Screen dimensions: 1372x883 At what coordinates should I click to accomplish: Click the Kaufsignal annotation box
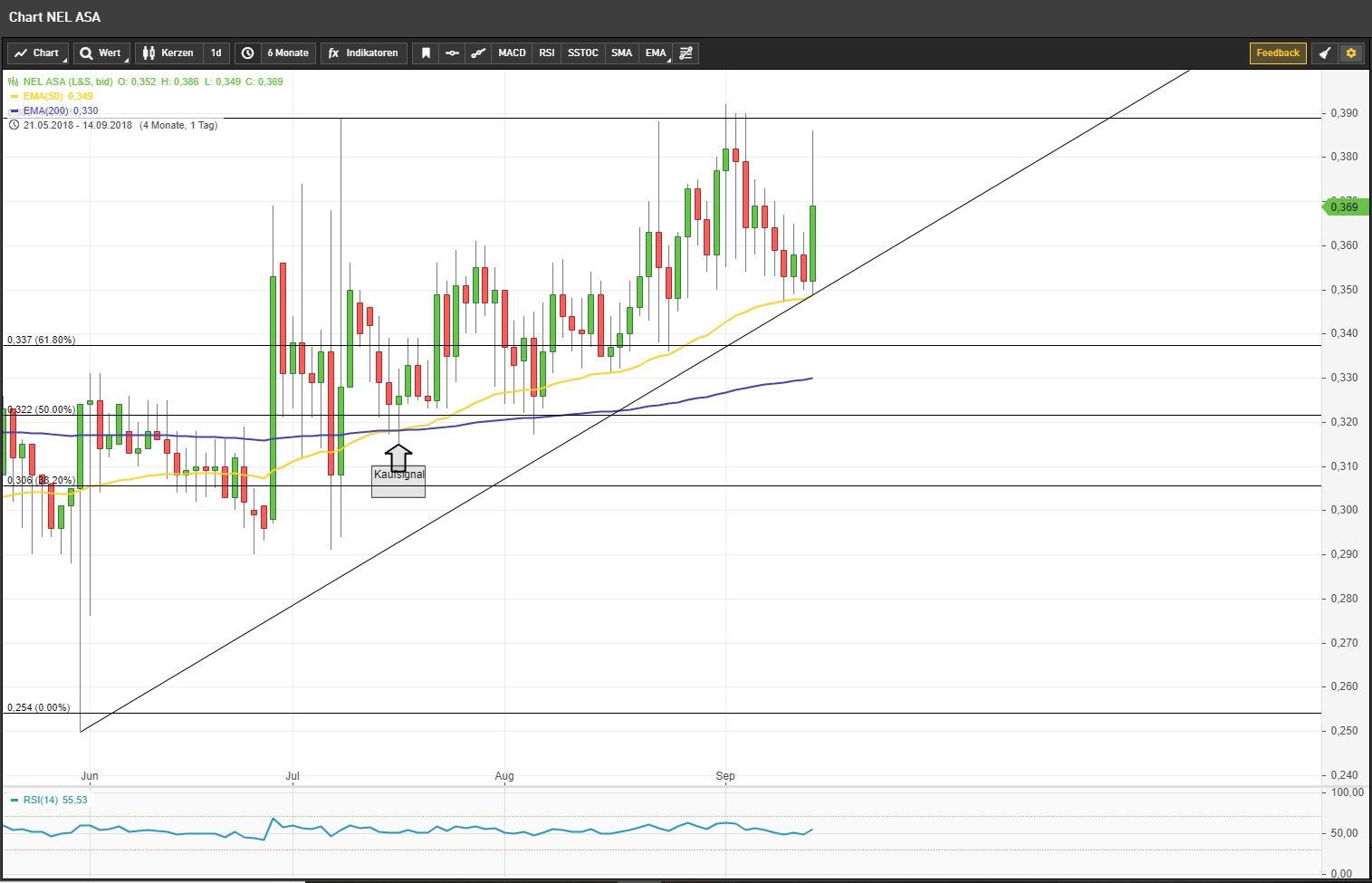click(x=398, y=481)
